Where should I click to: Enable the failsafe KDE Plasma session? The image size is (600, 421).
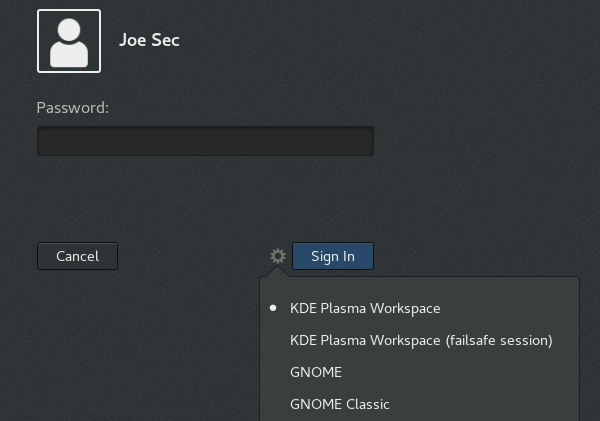coord(420,340)
